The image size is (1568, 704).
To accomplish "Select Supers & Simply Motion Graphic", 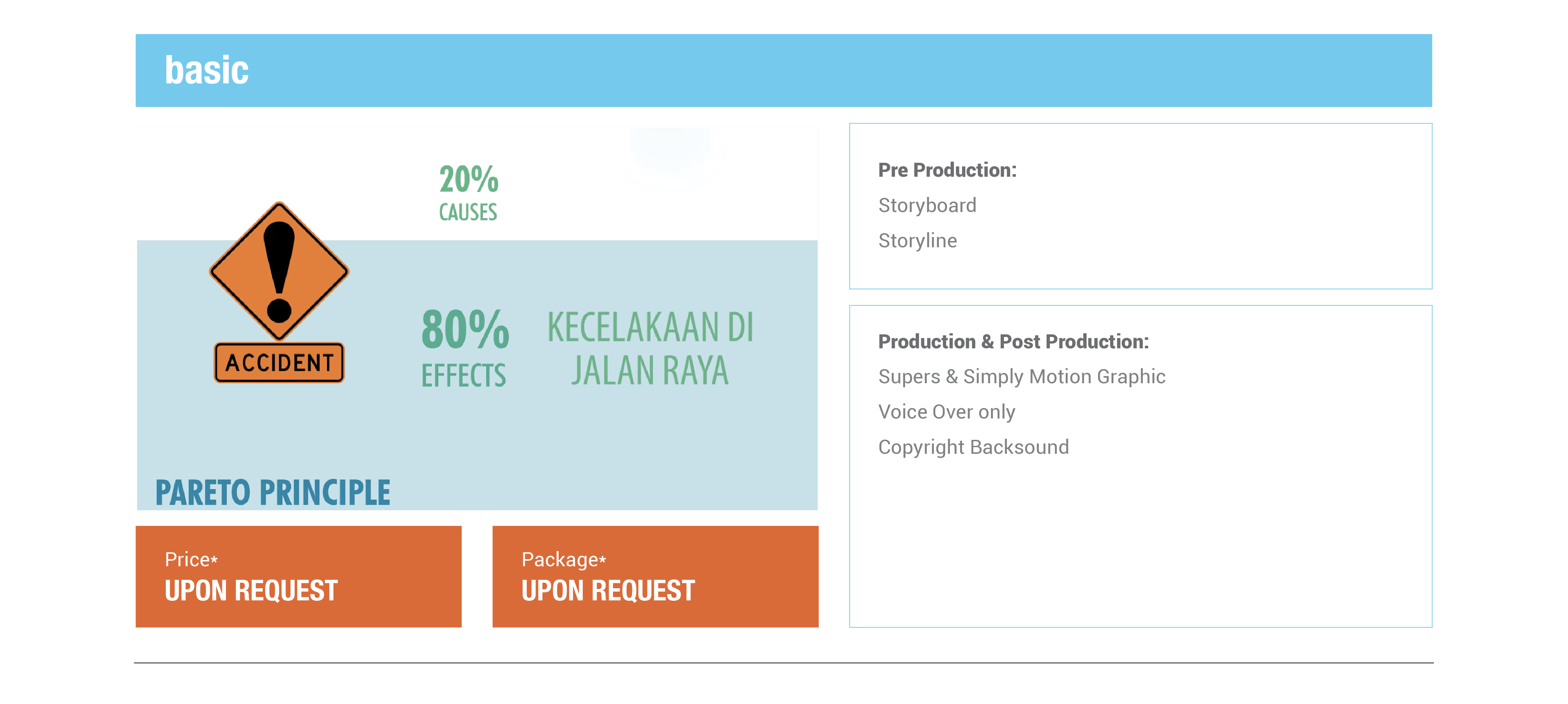I will pyautogui.click(x=1022, y=377).
